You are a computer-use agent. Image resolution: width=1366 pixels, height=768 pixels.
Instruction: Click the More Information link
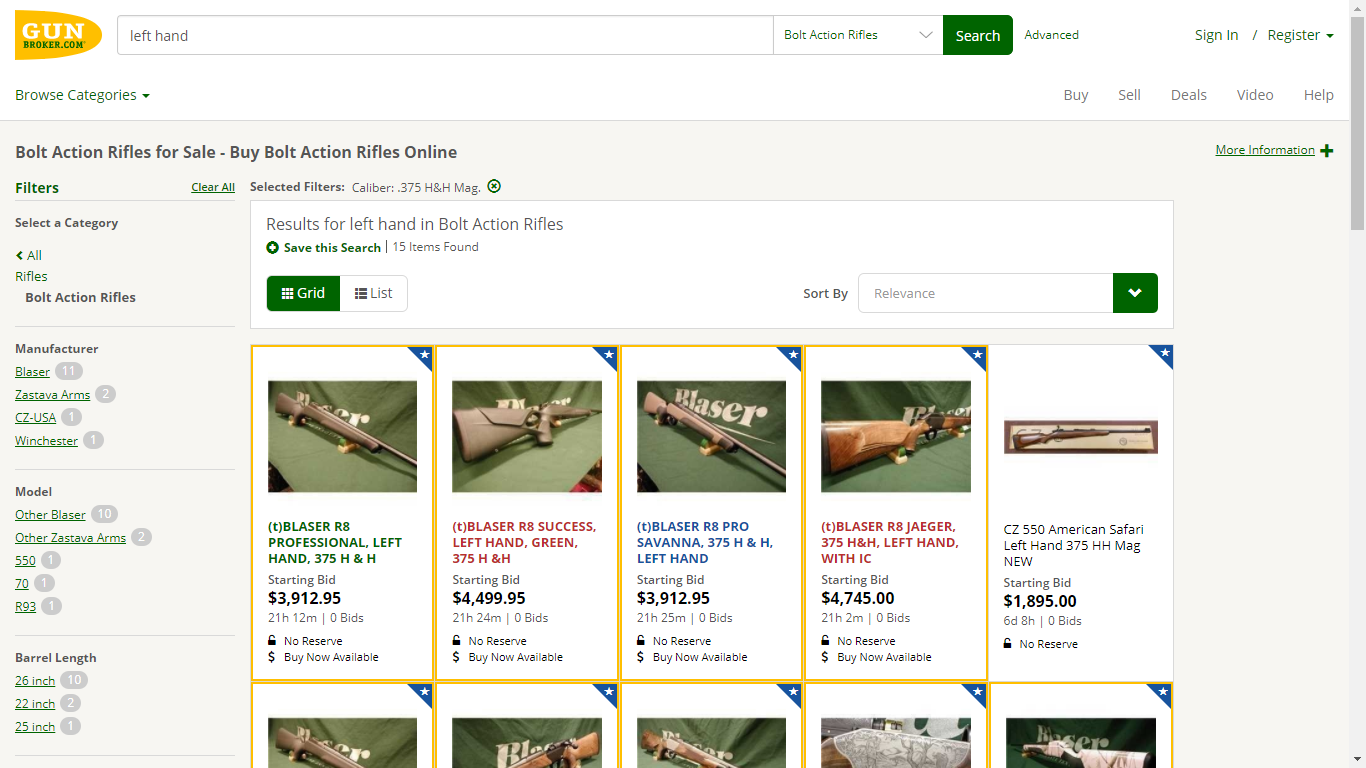(1265, 150)
